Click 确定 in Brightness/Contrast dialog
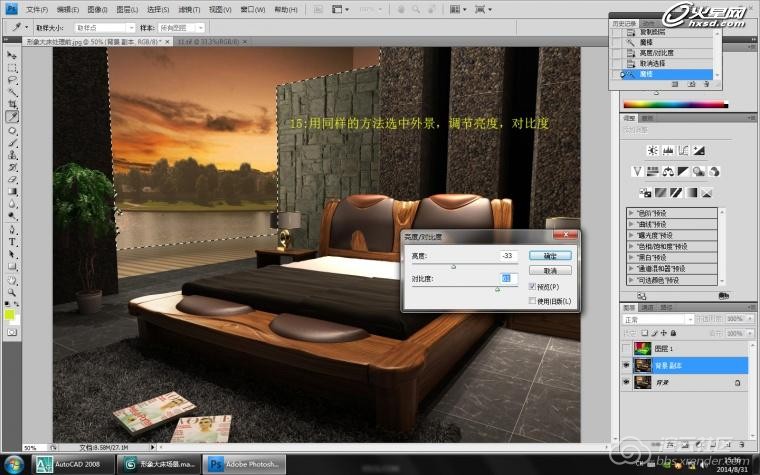 [550, 255]
